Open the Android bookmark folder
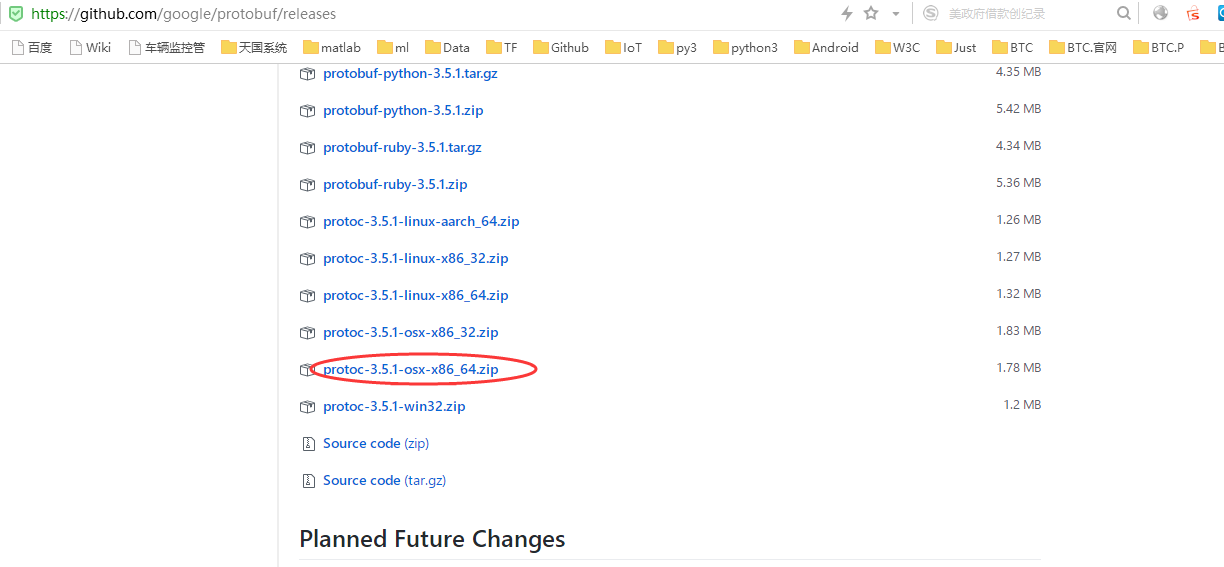Viewport: 1224px width, 567px height. point(826,47)
